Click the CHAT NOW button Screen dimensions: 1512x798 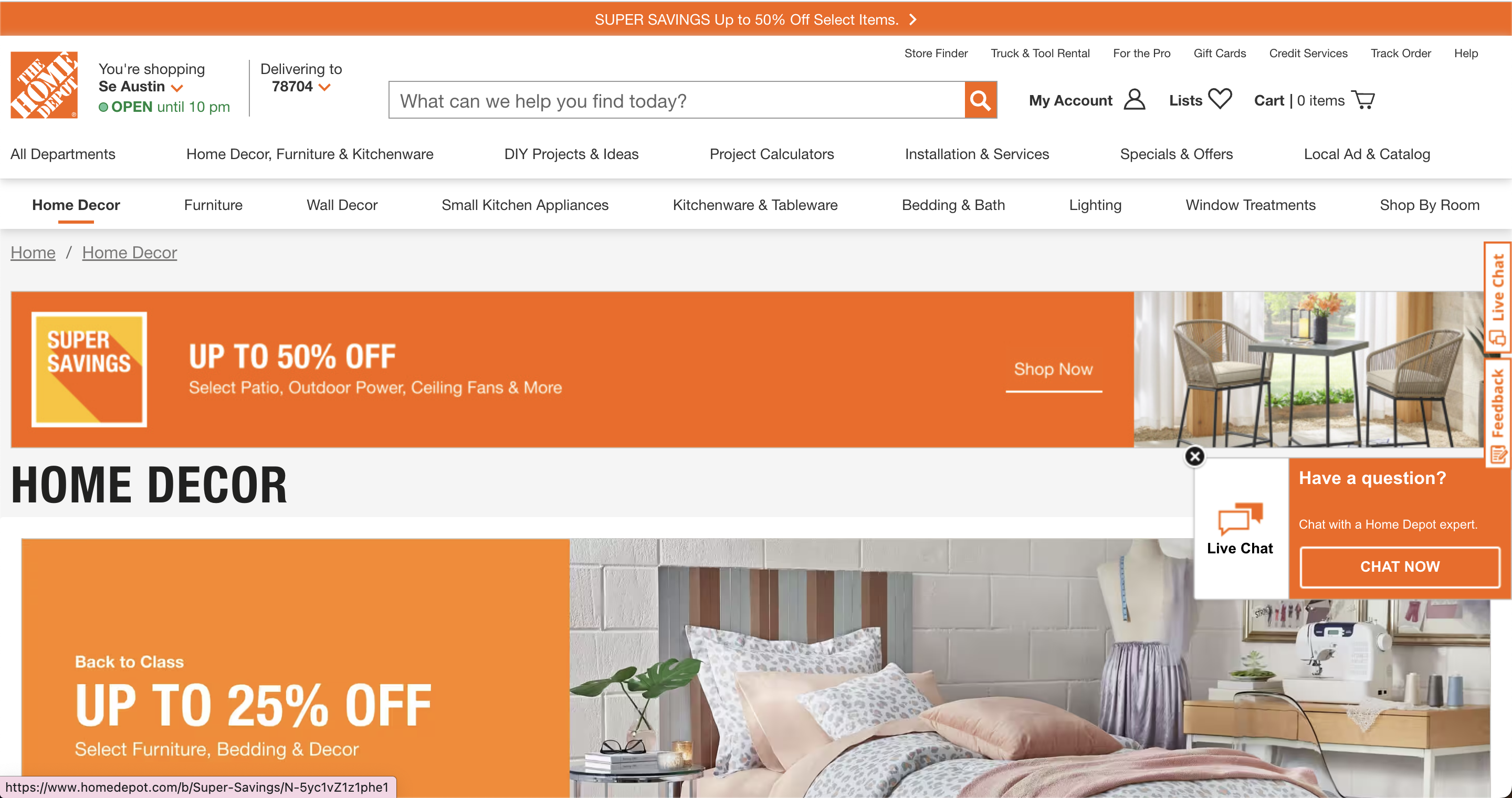point(1400,566)
